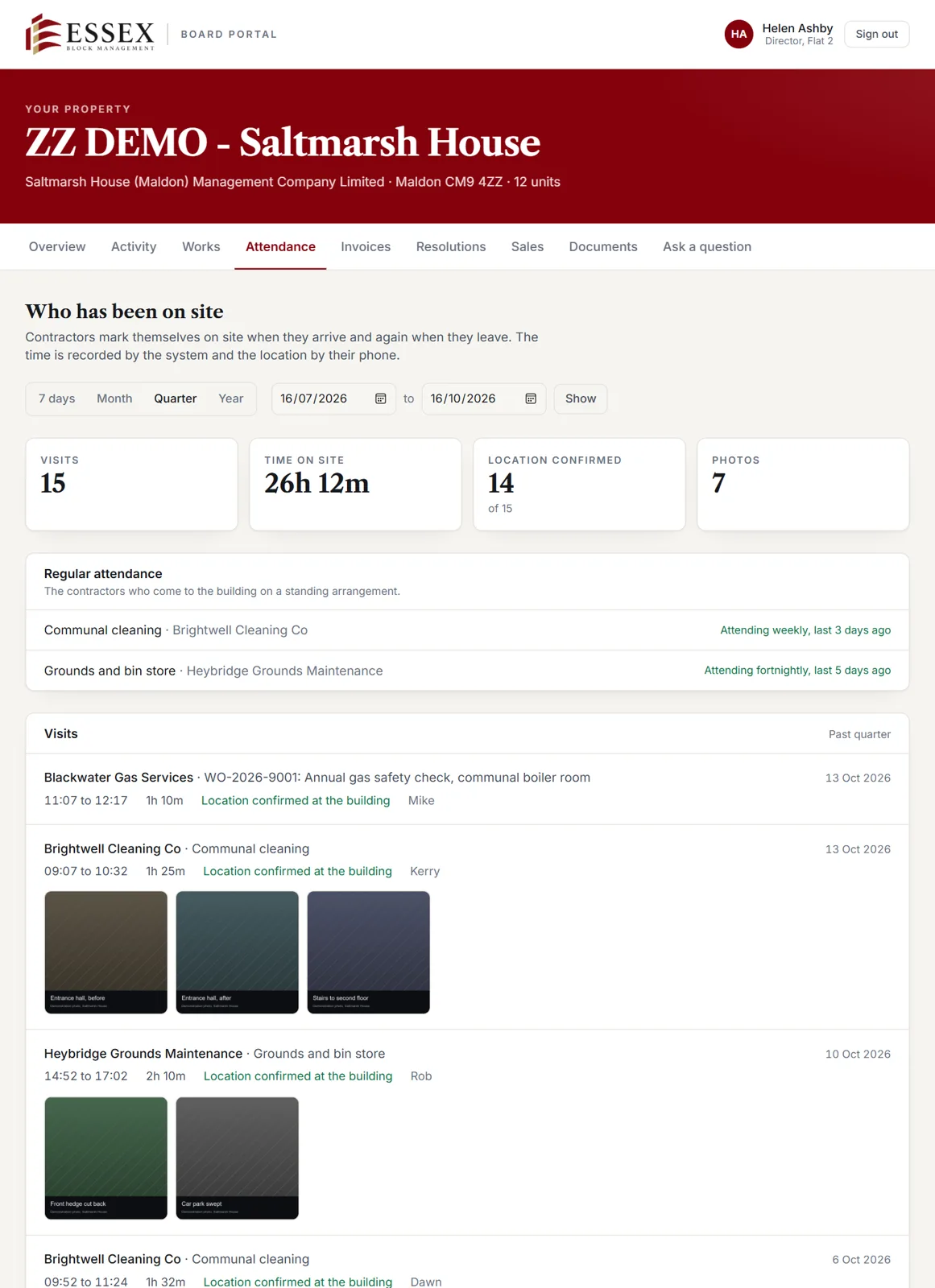The image size is (935, 1288).
Task: Open Front hedge cut back photo
Action: tap(106, 1158)
